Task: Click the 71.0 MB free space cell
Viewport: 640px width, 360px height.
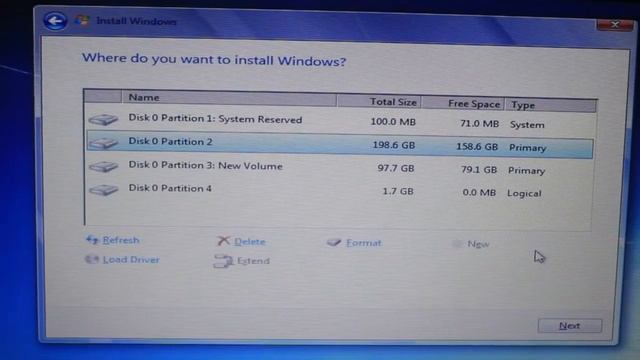Action: tap(480, 123)
